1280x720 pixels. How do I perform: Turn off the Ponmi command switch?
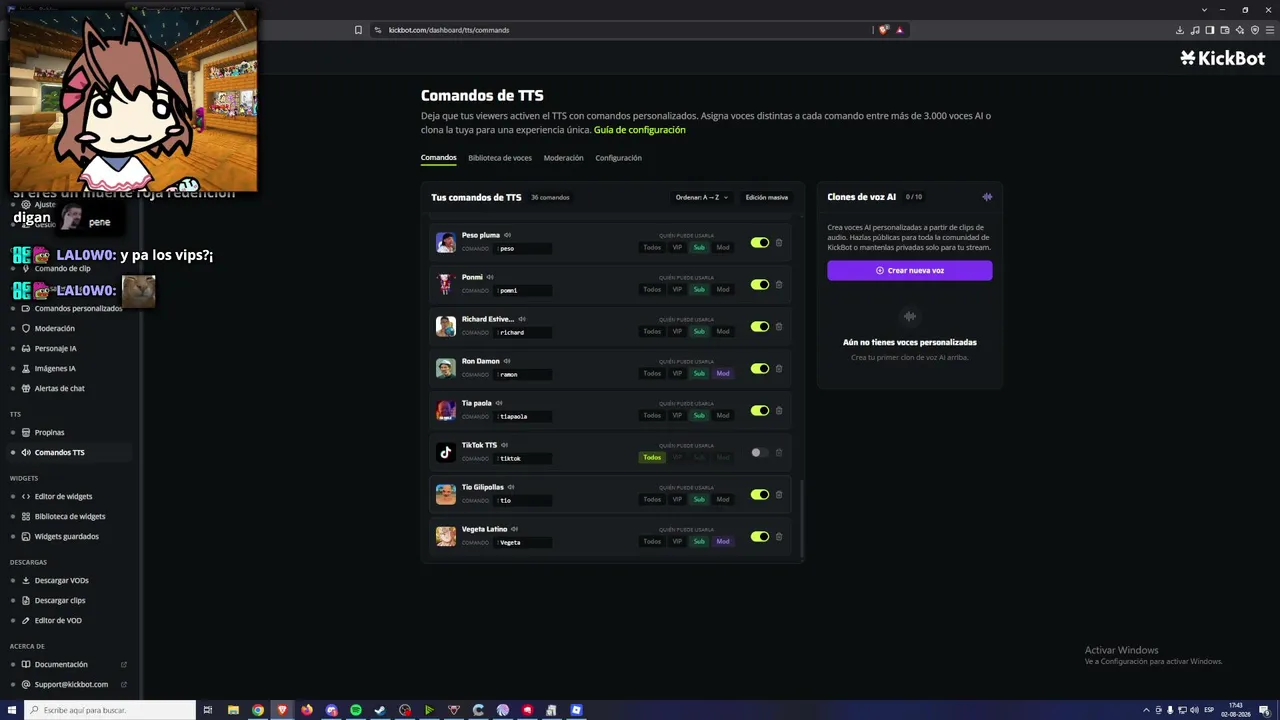[760, 285]
